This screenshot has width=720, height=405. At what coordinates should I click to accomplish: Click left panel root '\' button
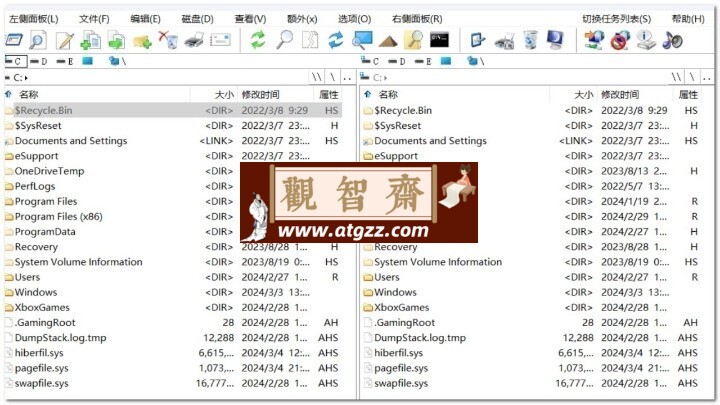[x=332, y=78]
